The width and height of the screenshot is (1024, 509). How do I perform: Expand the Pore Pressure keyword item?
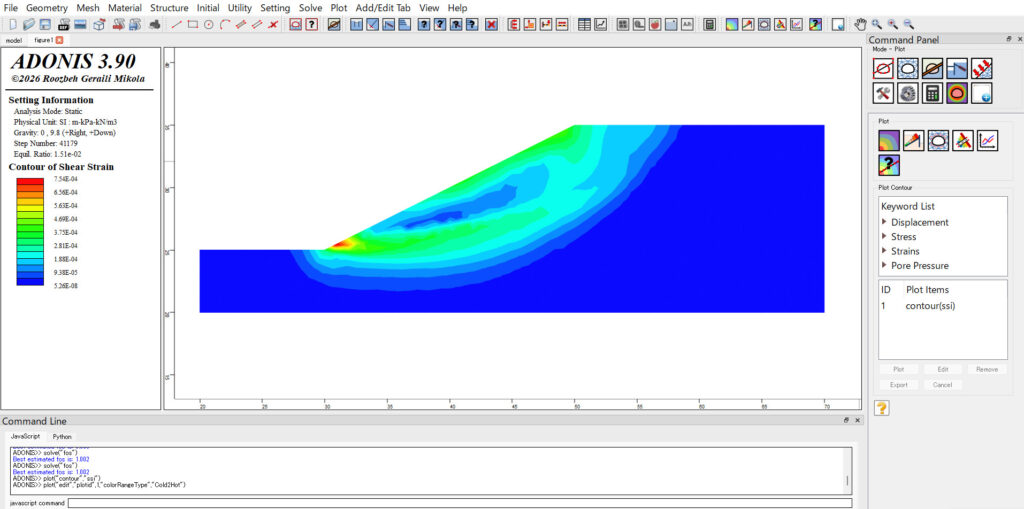click(884, 266)
